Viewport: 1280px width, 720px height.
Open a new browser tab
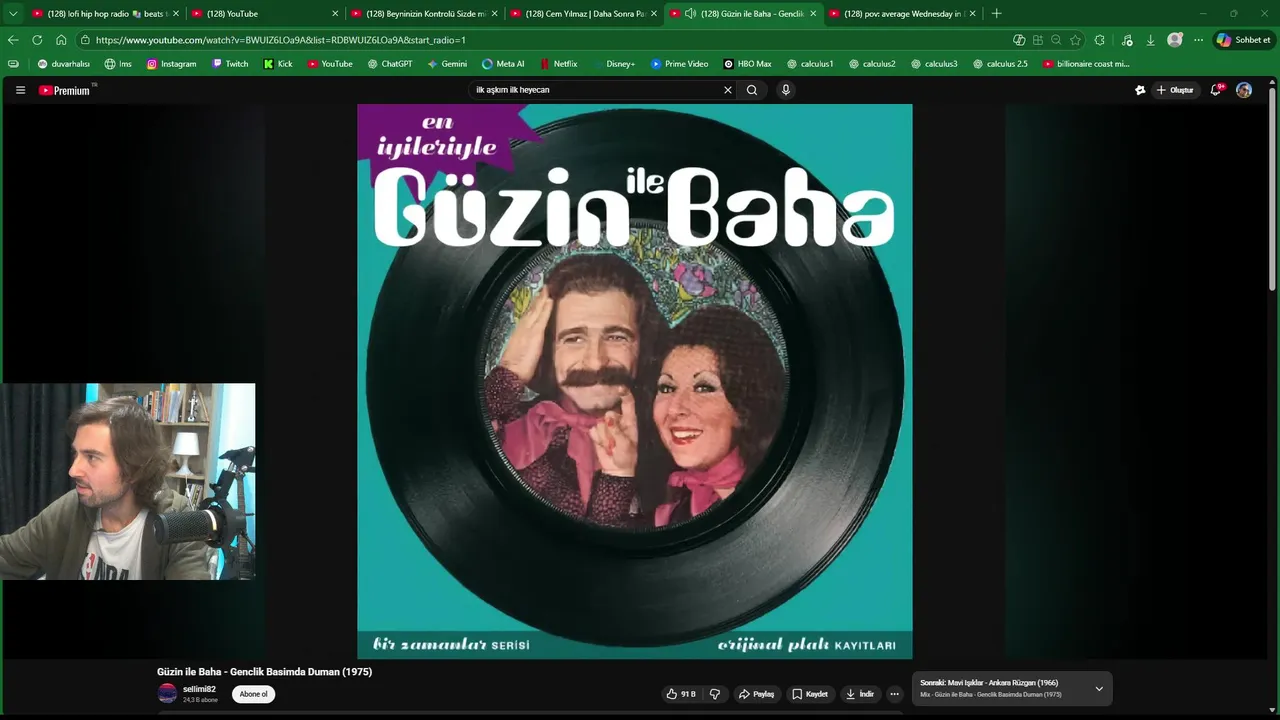[x=996, y=14]
